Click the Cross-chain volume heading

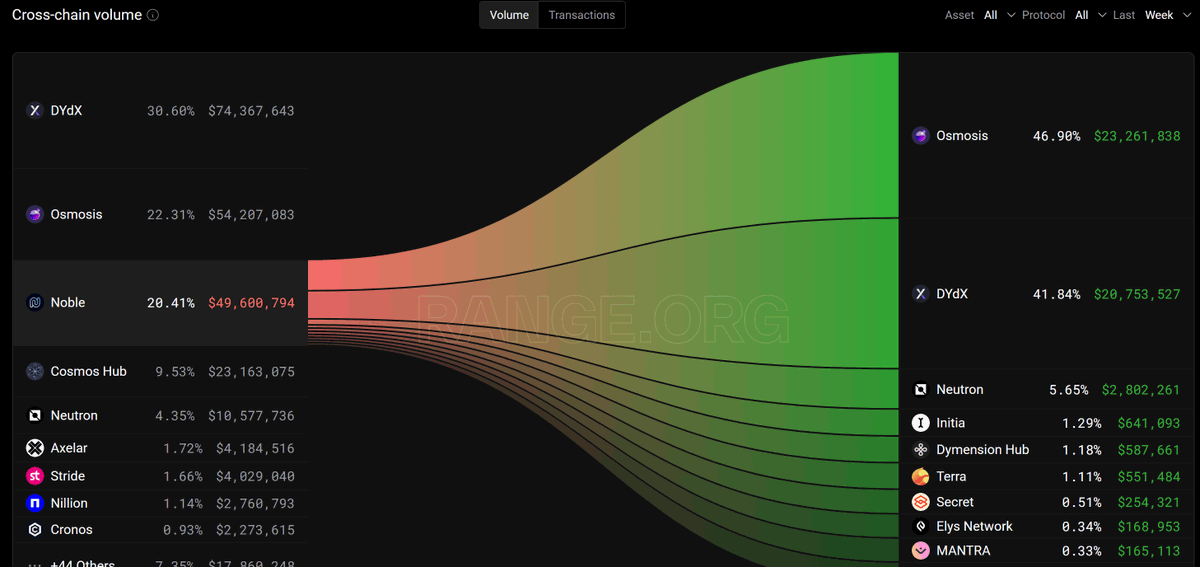[77, 15]
